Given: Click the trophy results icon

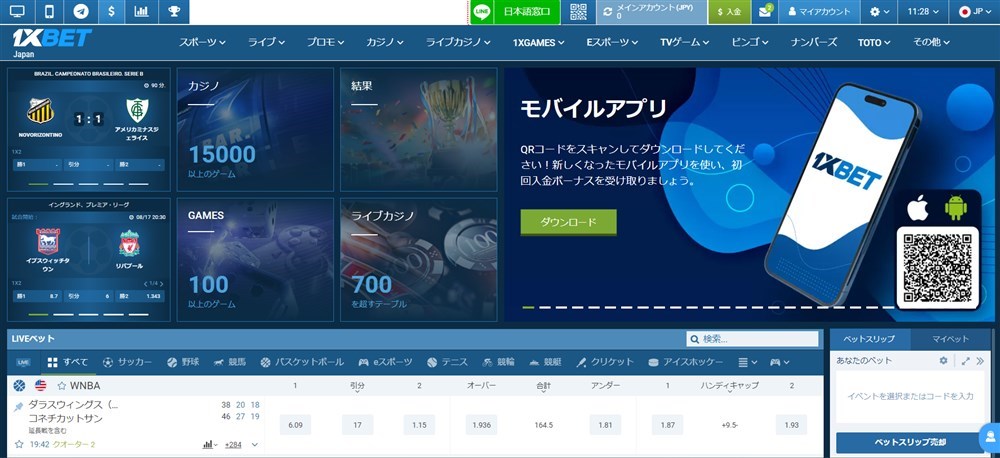Looking at the screenshot, I should [173, 11].
